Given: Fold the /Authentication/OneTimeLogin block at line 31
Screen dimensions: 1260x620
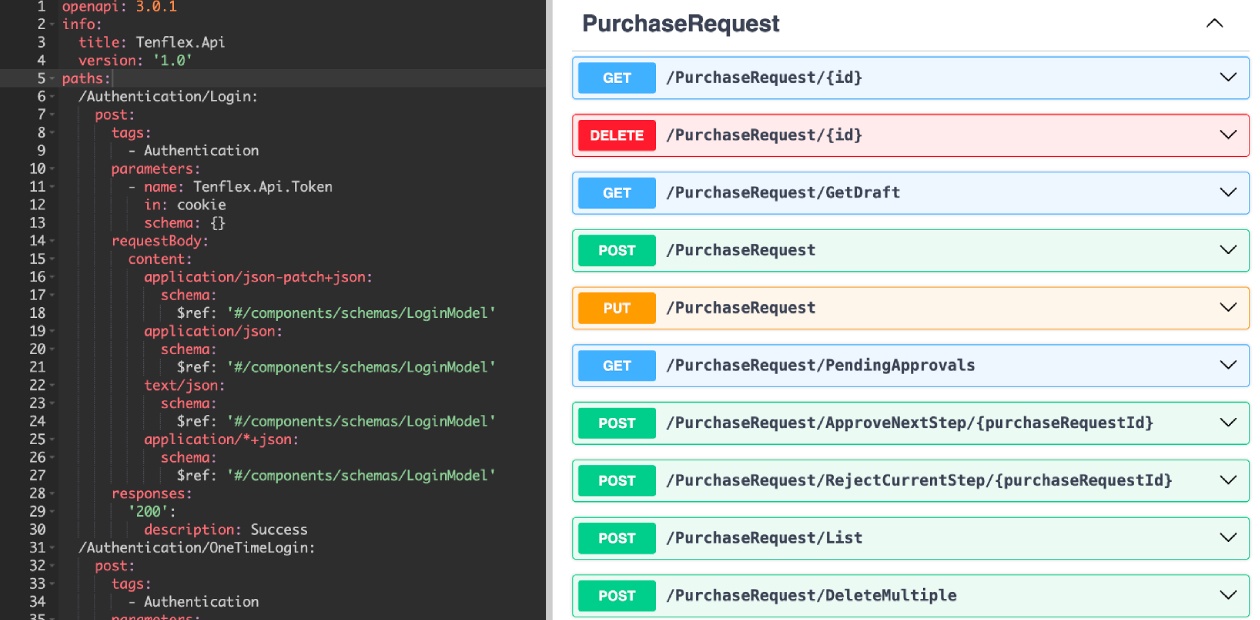Looking at the screenshot, I should 53,548.
